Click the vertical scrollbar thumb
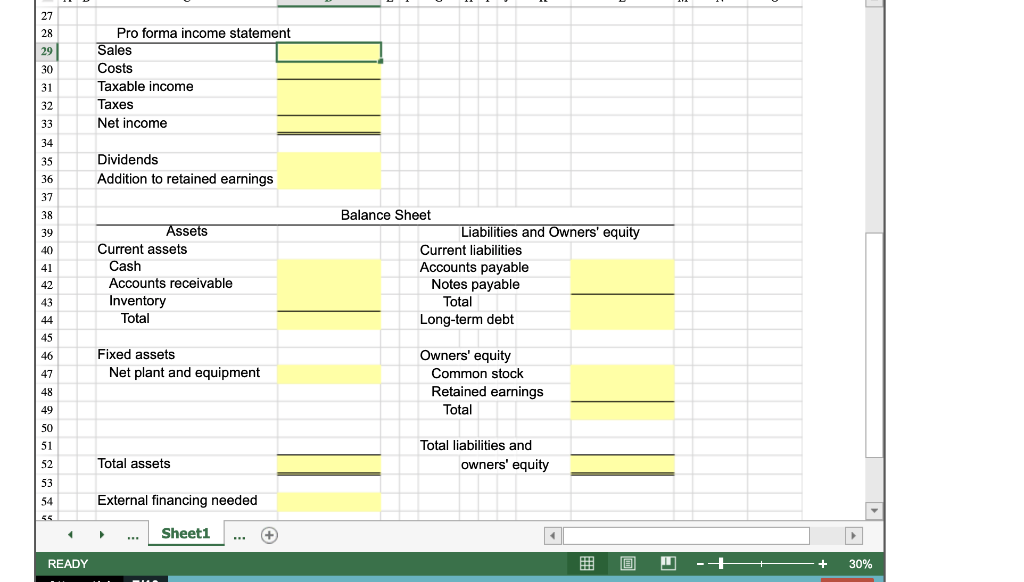1024x582 pixels. 874,346
